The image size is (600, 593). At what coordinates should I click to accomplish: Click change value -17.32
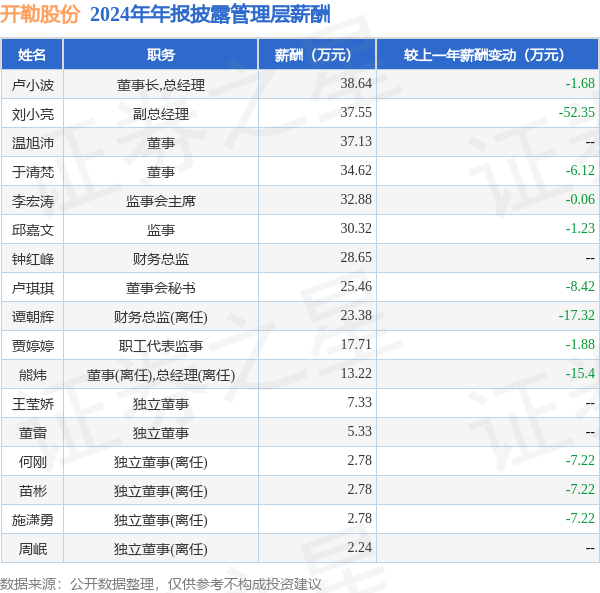pyautogui.click(x=577, y=316)
